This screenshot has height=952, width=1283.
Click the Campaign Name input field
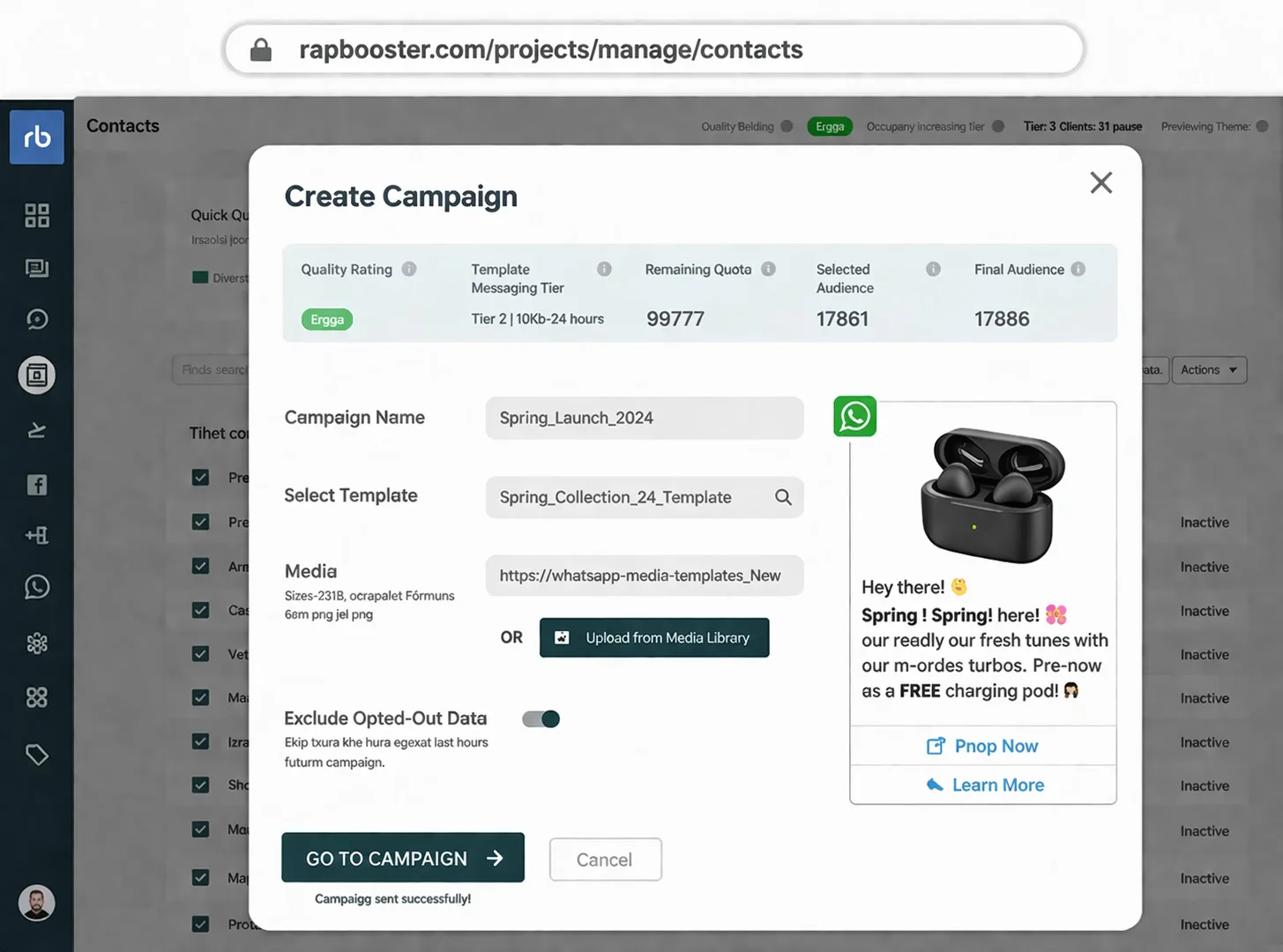coord(644,418)
